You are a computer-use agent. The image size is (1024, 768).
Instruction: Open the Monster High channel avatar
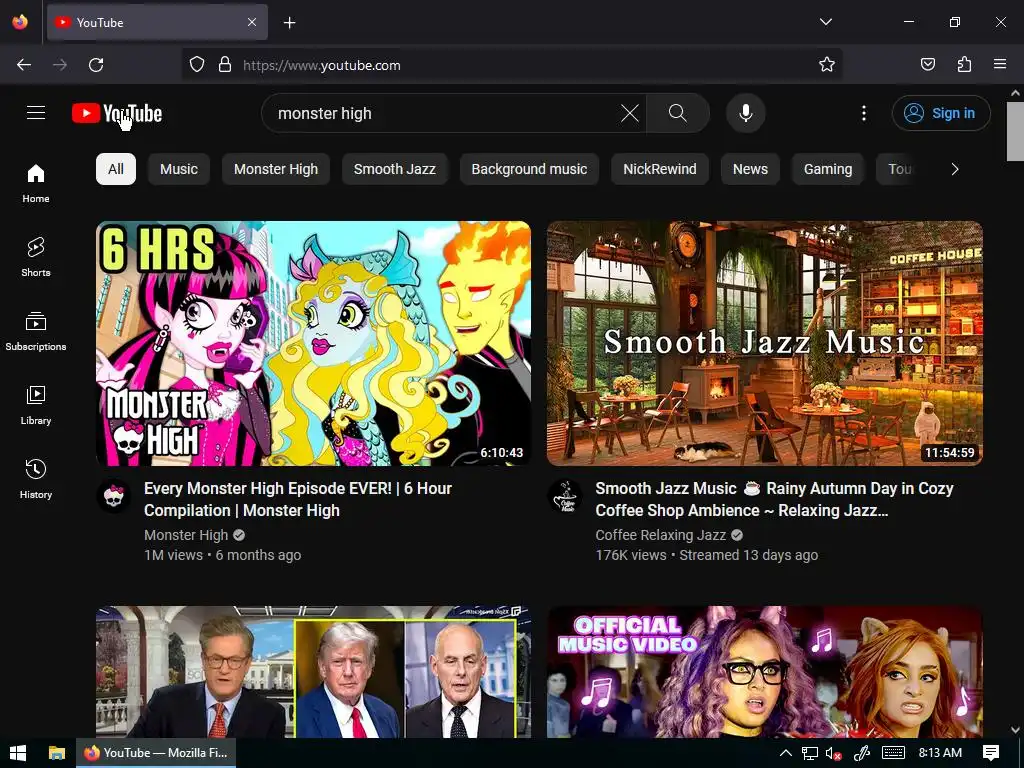coord(114,496)
